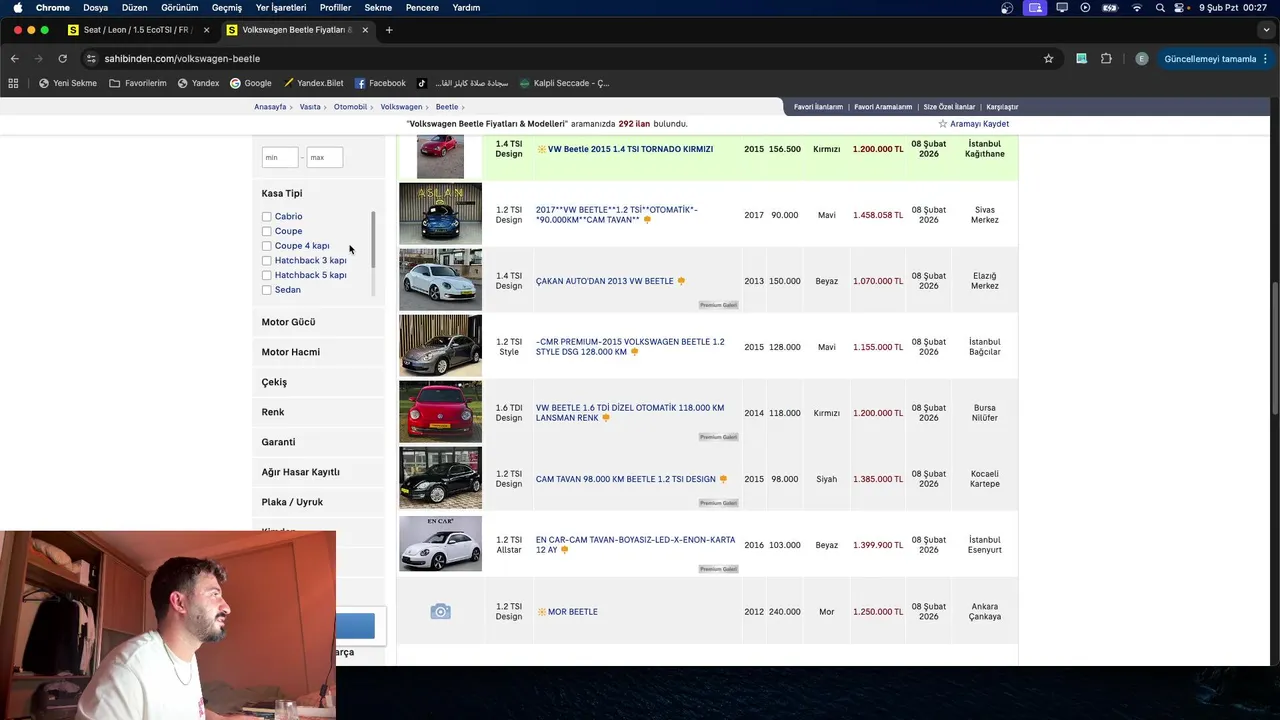
Task: Open the Chrome three-dot menu
Action: pos(1265,59)
